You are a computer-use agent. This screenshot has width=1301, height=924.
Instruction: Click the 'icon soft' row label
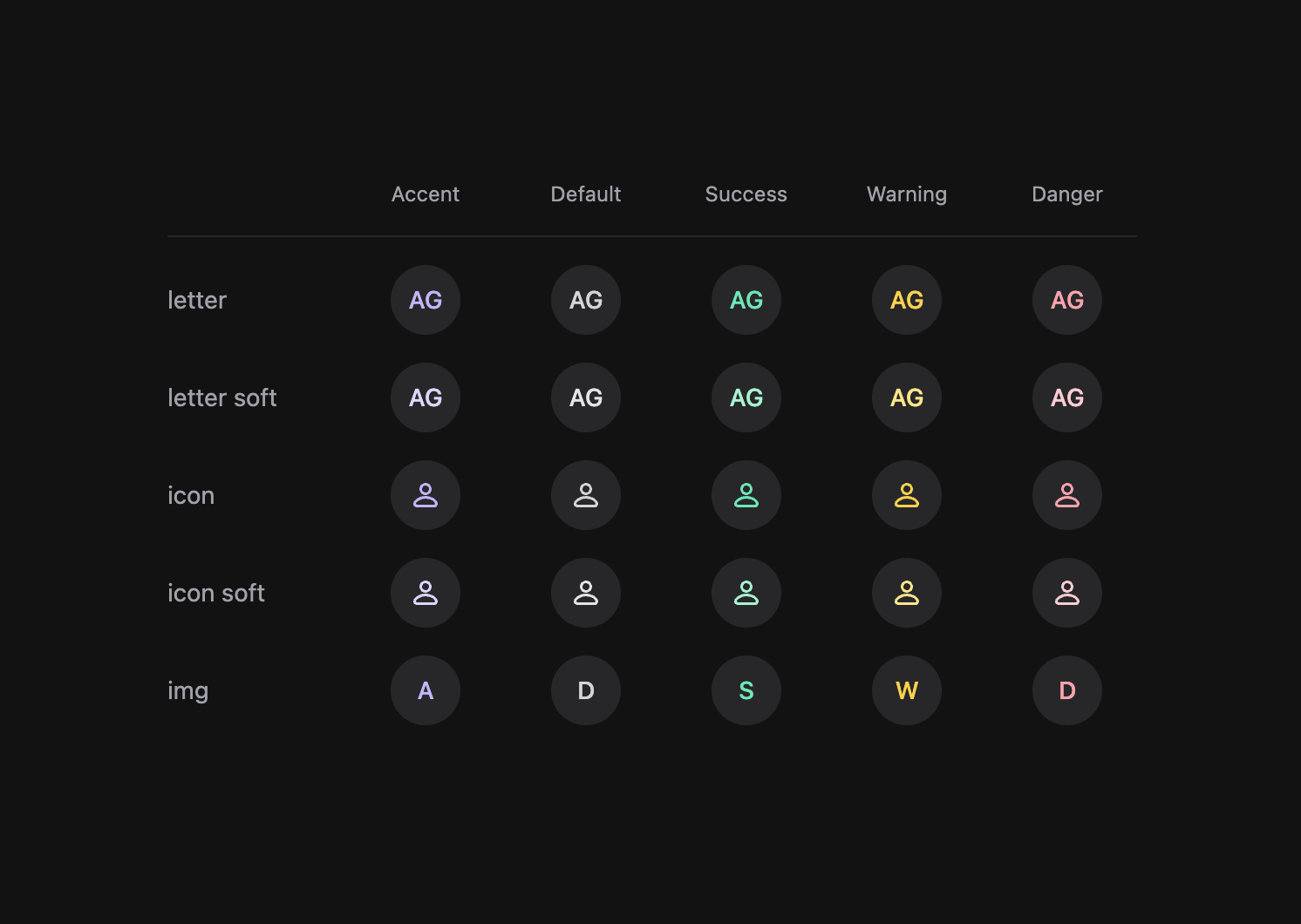click(x=216, y=593)
